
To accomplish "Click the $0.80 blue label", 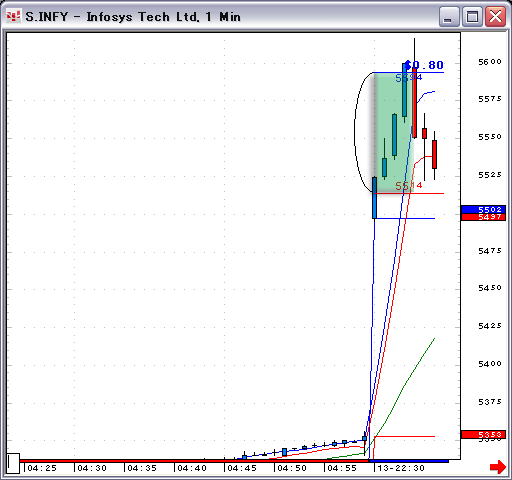I will point(424,65).
